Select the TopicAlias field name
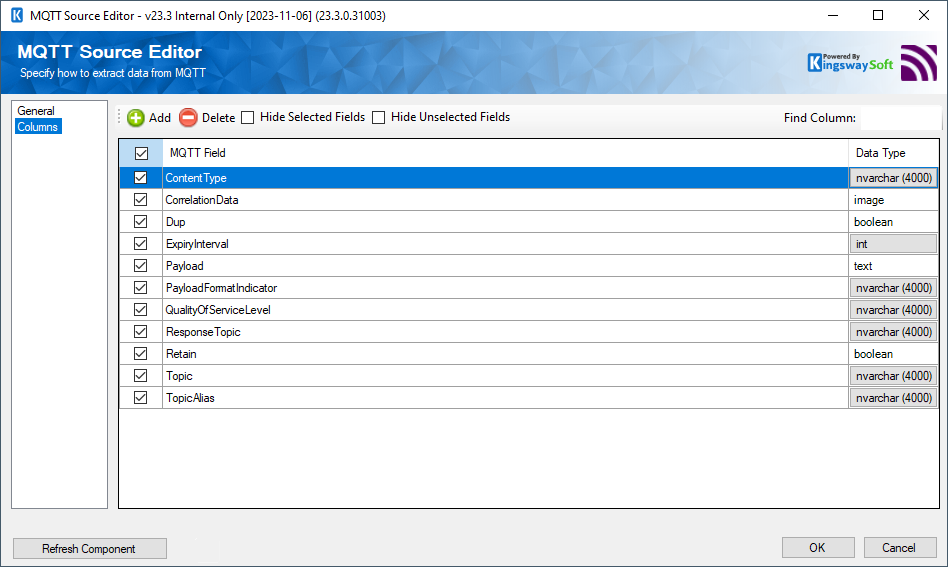Image resolution: width=948 pixels, height=567 pixels. [190, 398]
